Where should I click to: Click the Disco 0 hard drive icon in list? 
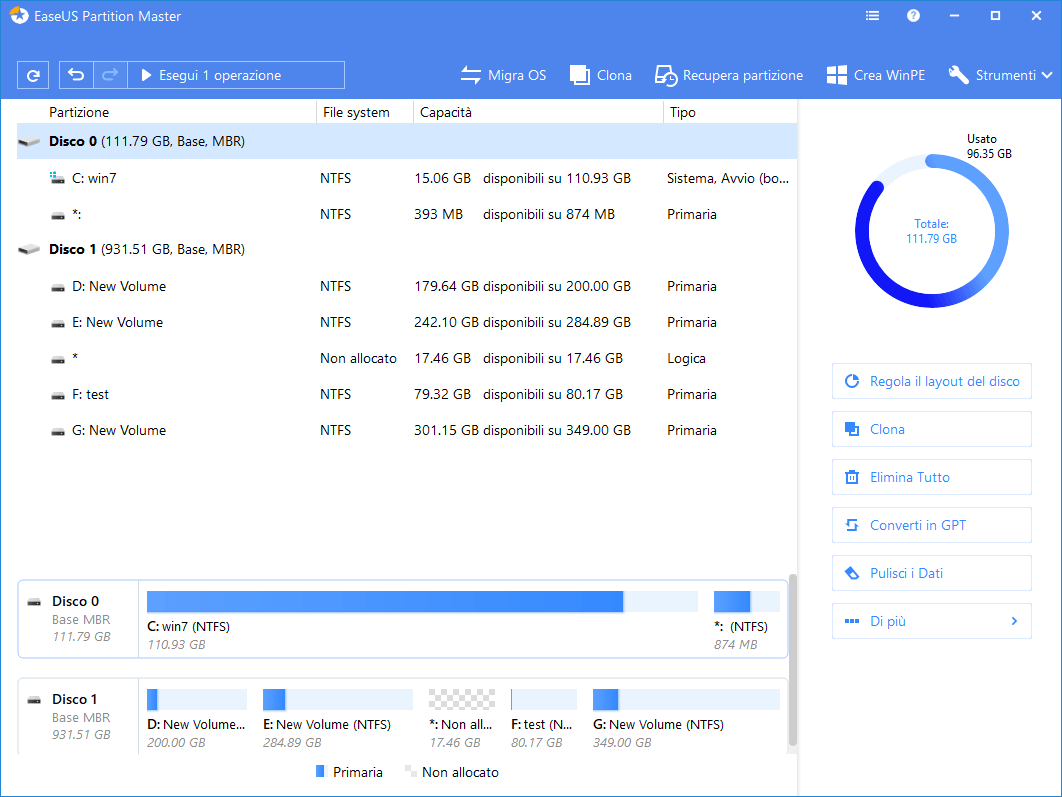[29, 142]
